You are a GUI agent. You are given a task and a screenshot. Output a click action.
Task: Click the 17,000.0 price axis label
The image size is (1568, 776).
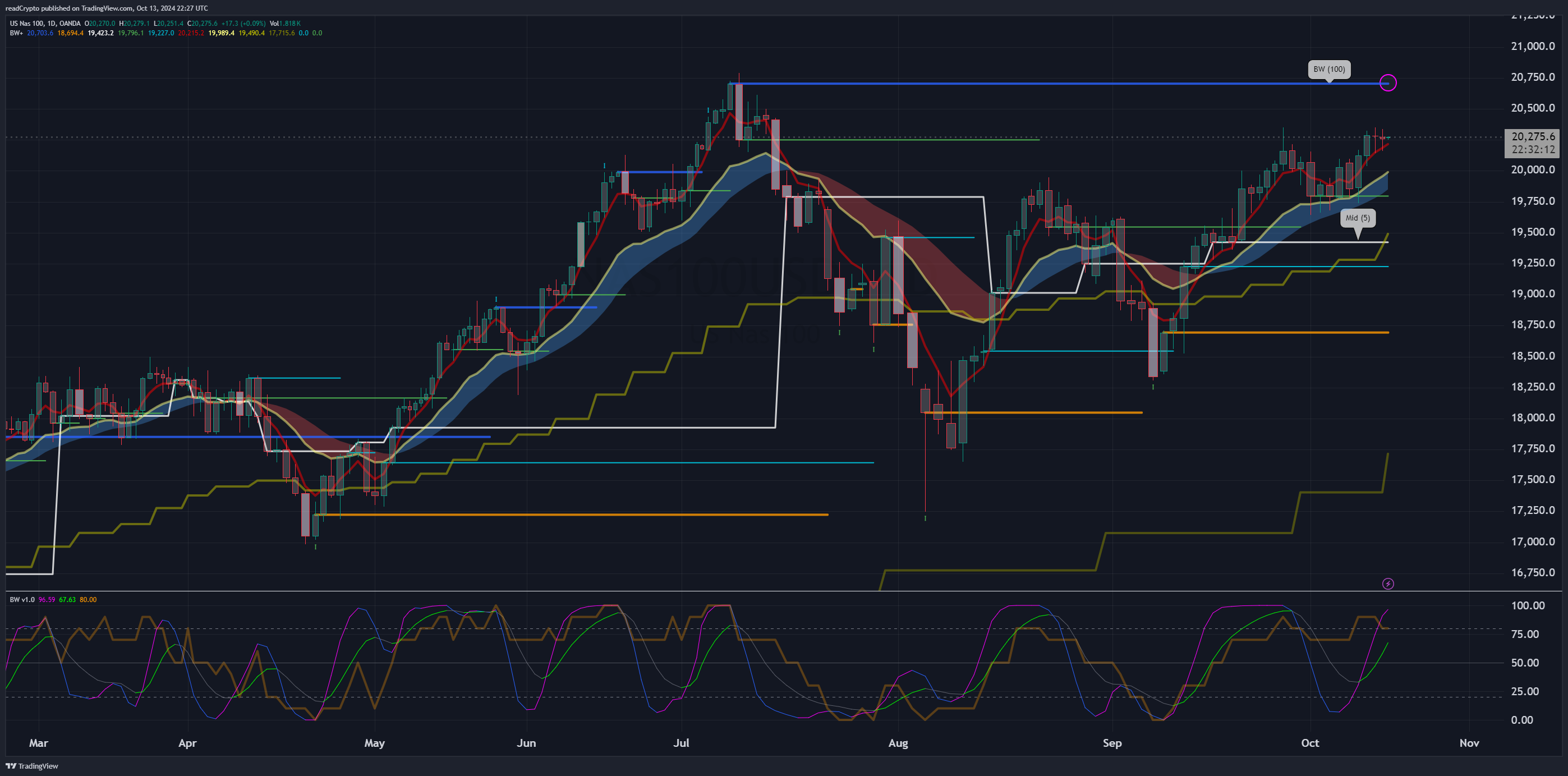pyautogui.click(x=1533, y=541)
